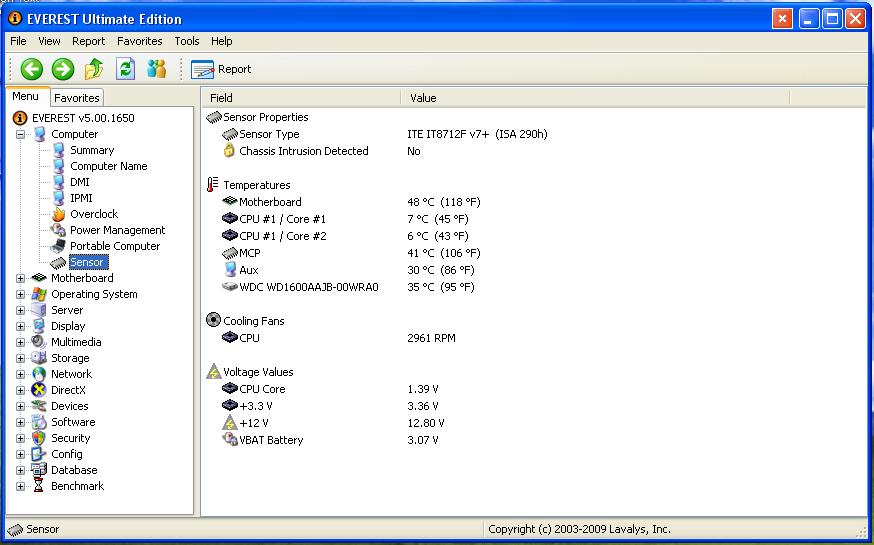This screenshot has width=874, height=545.
Task: Click the Benchmark hourglass icon in the tree
Action: click(39, 486)
